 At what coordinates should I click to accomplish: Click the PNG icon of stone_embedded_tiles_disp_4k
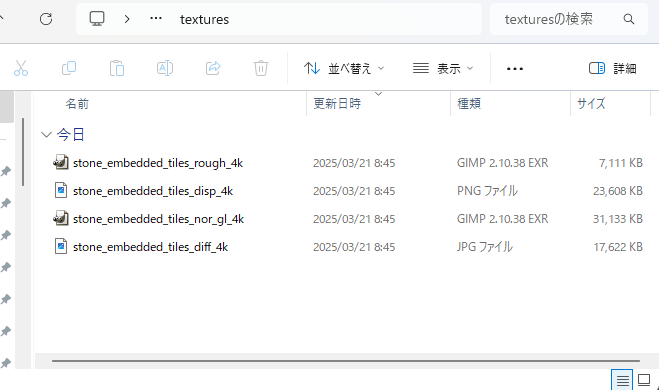61,190
